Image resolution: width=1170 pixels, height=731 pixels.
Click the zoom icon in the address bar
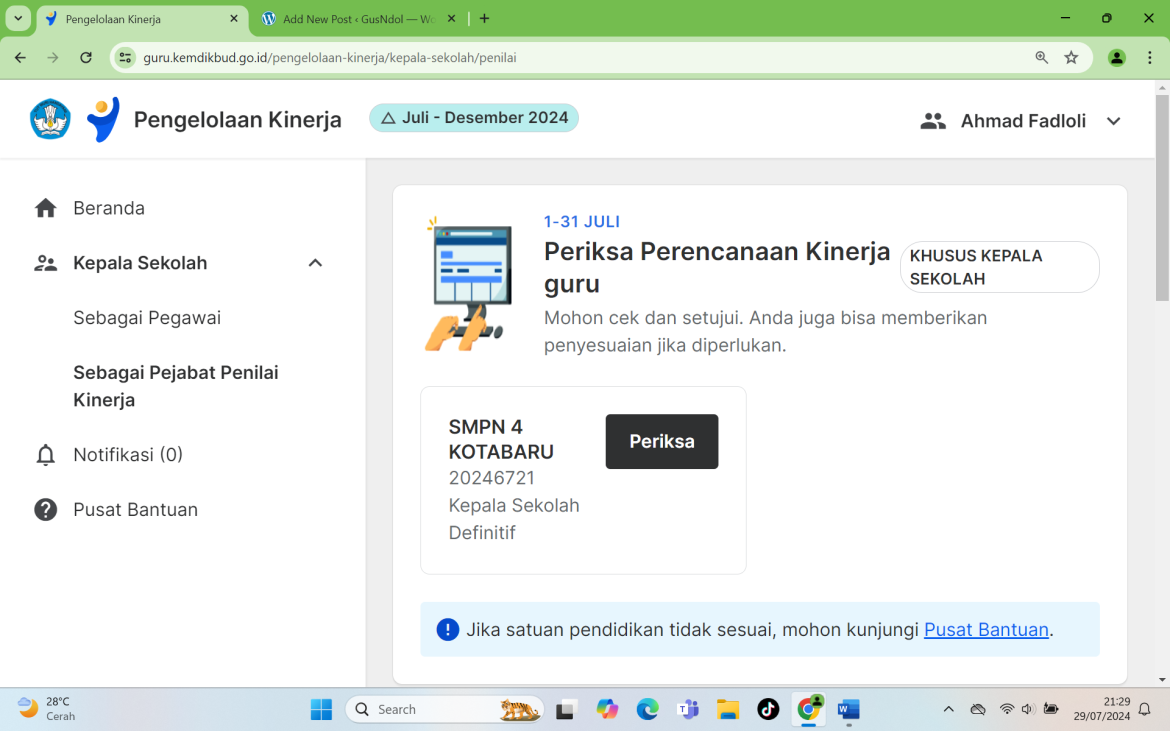click(1041, 57)
